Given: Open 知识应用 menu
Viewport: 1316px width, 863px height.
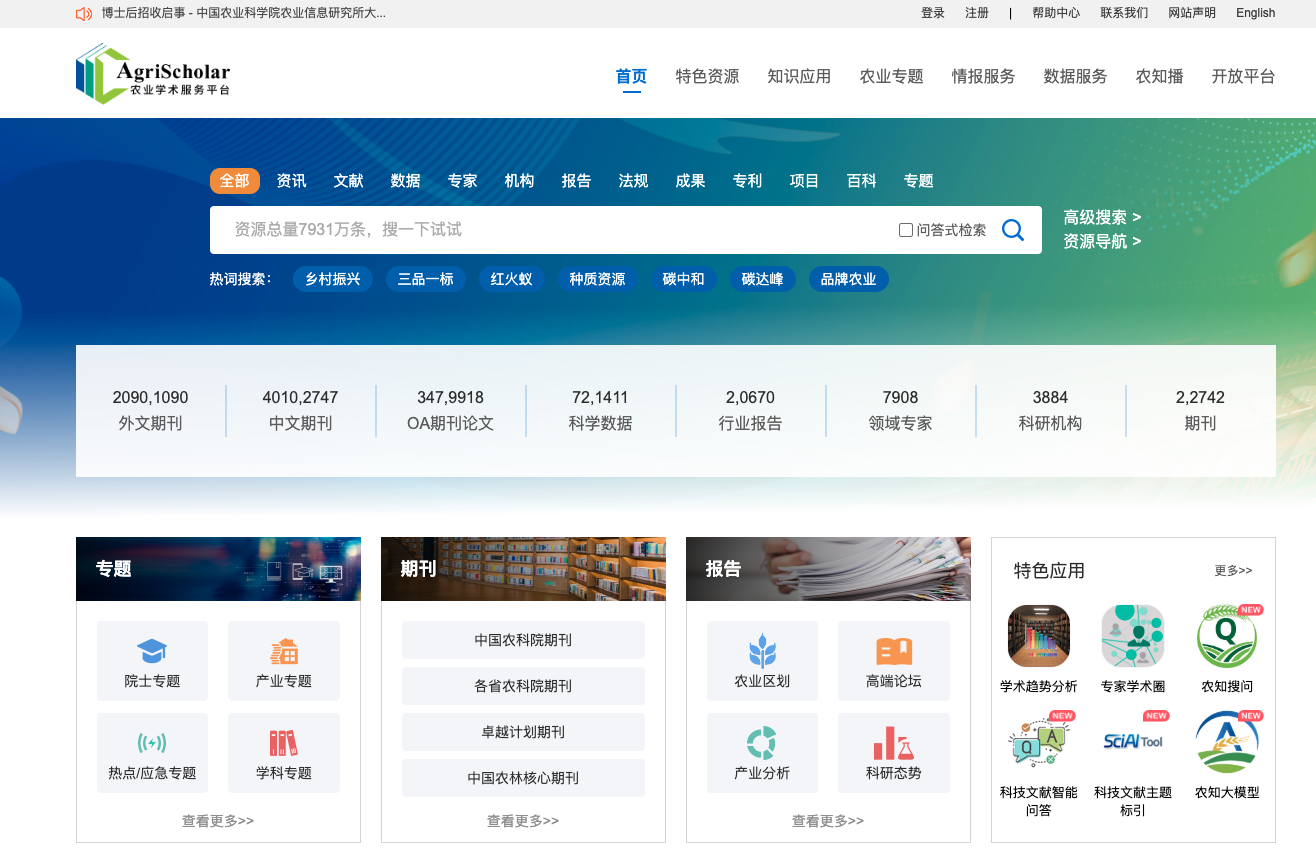Looking at the screenshot, I should coord(799,76).
